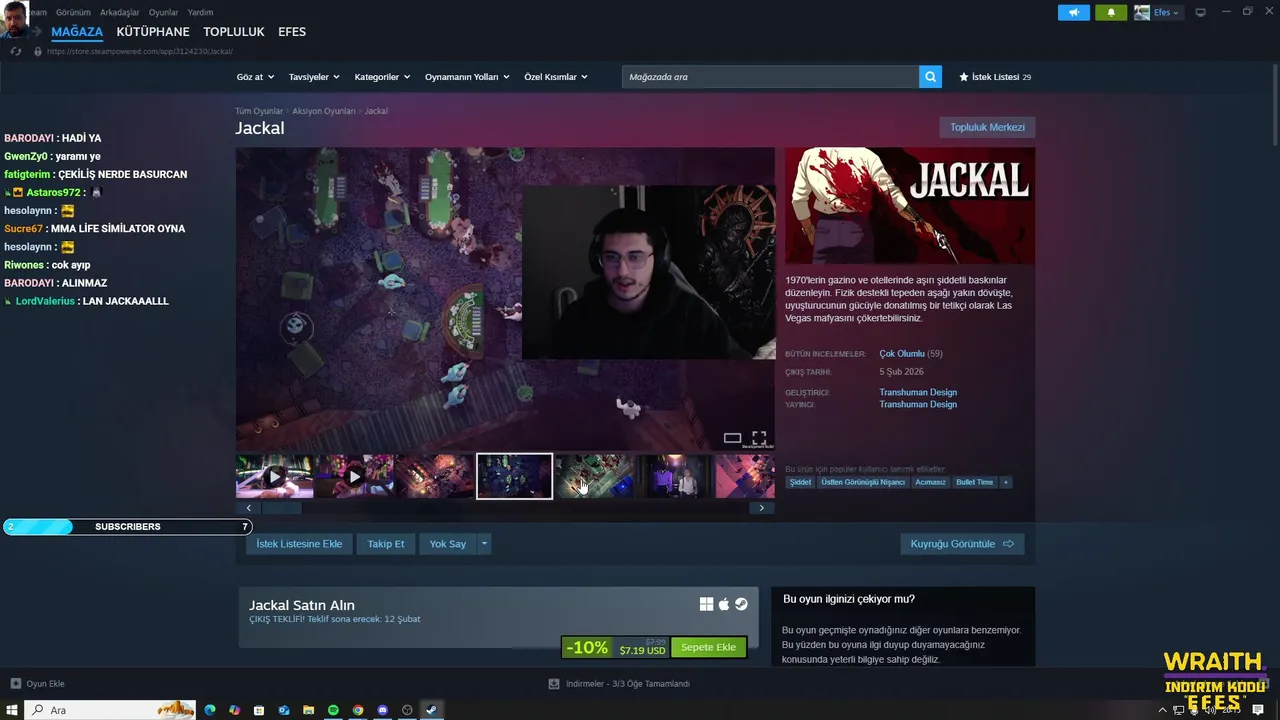Screen dimensions: 1280x720
Task: Click the star icon next to İstek Listesi
Action: [964, 77]
